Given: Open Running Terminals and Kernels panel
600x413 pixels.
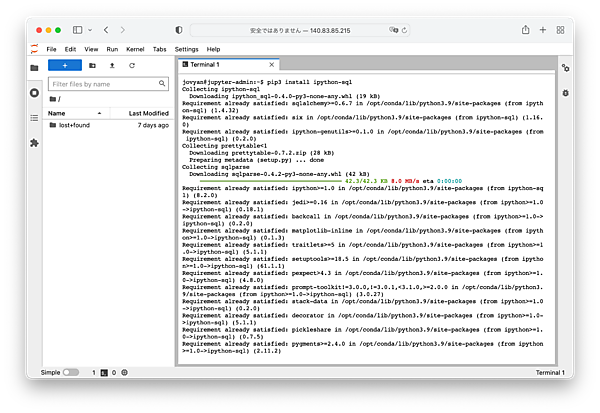Looking at the screenshot, I should click(34, 93).
